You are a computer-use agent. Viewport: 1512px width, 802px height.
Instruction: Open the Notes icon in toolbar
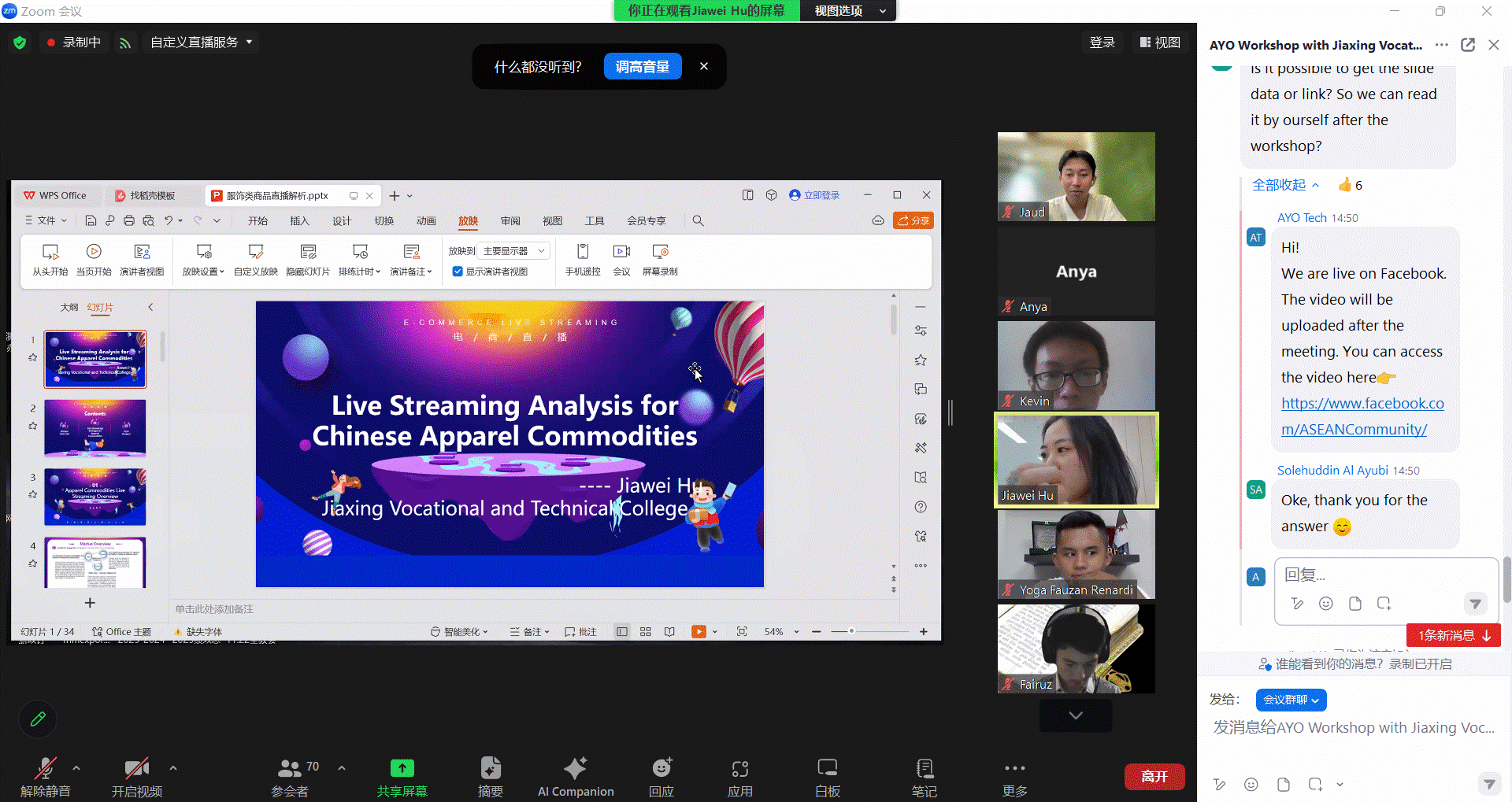pyautogui.click(x=925, y=769)
